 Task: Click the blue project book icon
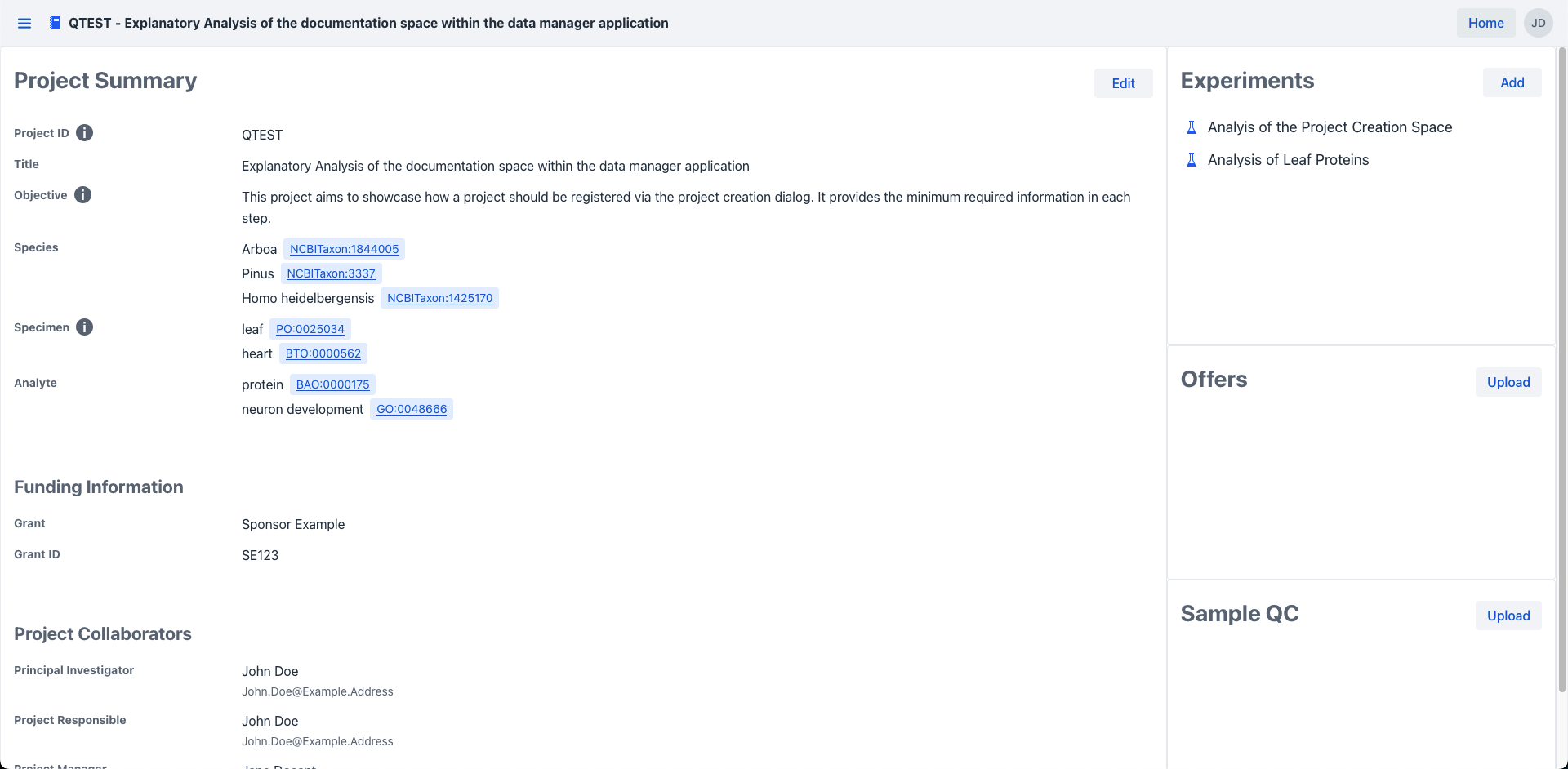(x=55, y=23)
